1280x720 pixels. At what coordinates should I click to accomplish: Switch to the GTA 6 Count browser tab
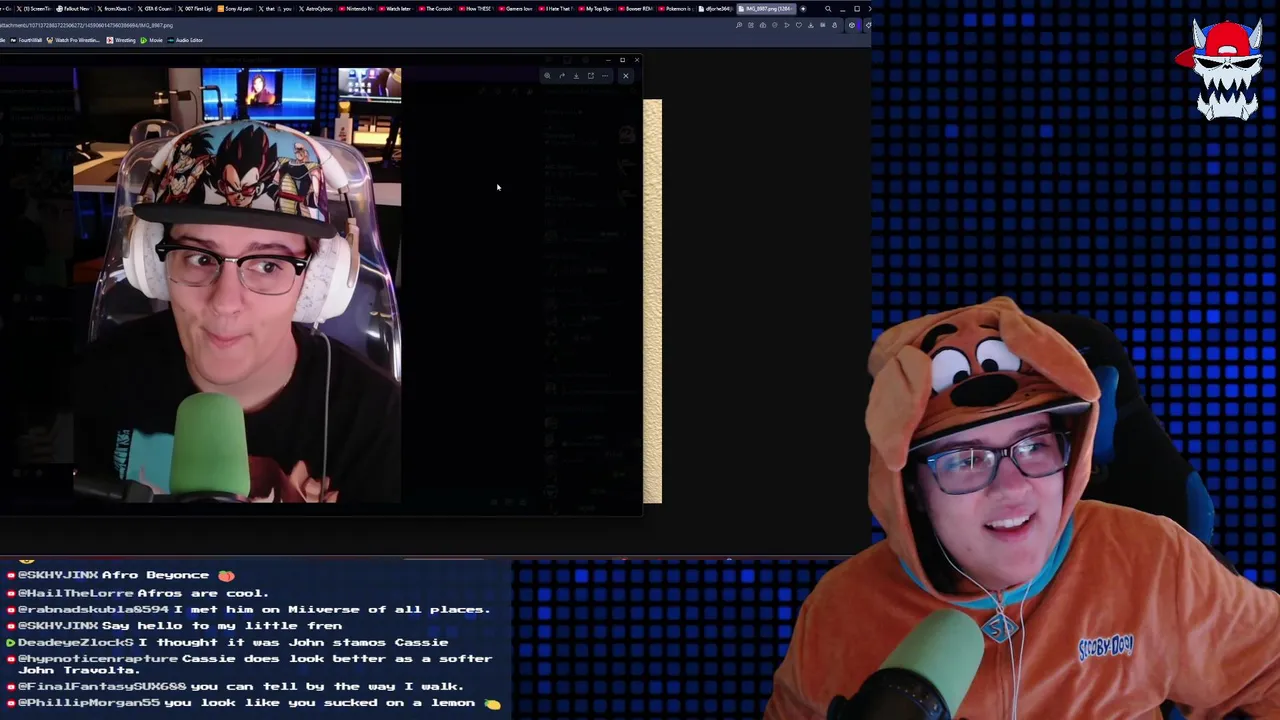point(155,9)
